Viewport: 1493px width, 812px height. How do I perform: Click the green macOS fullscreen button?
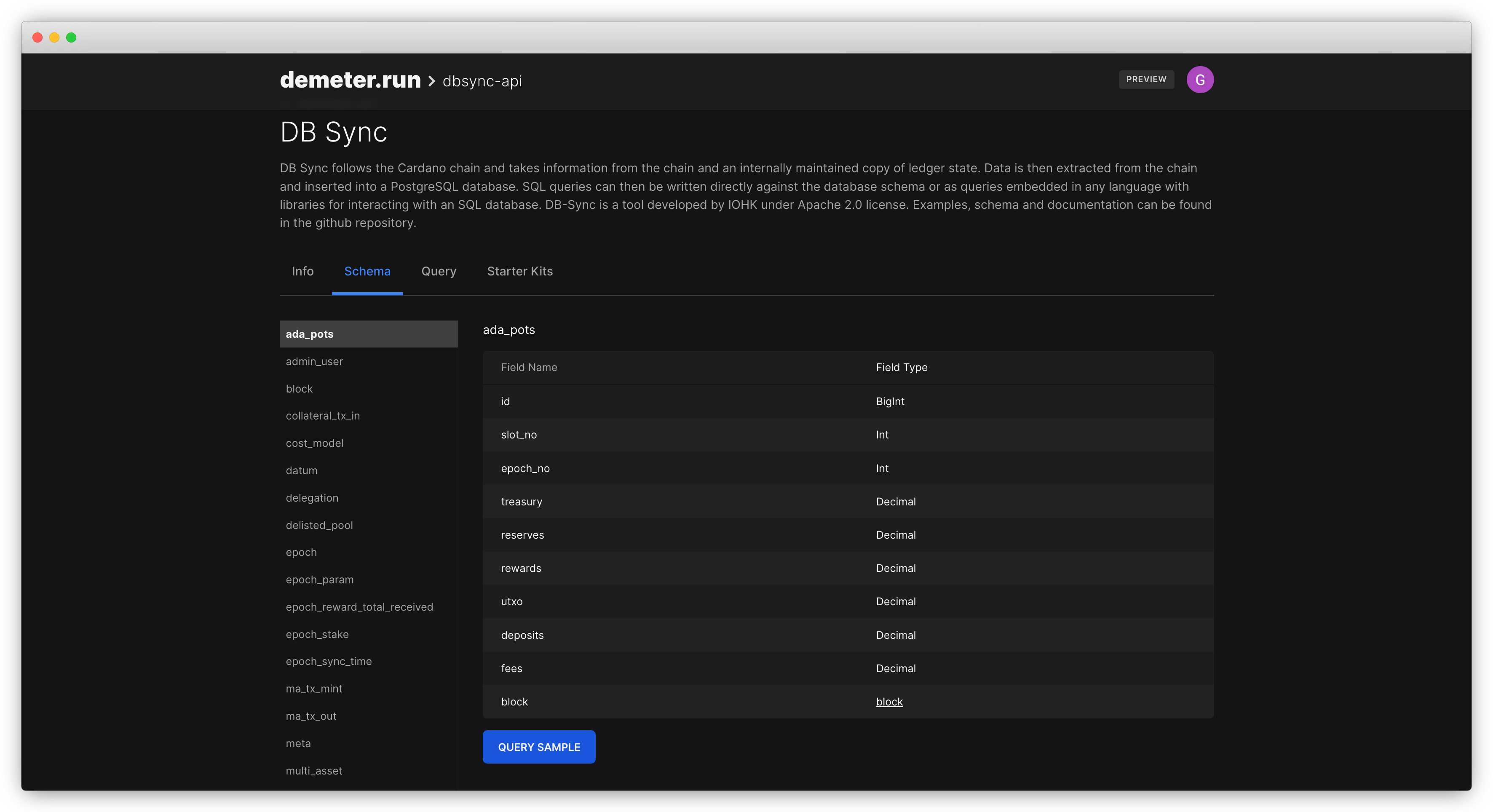71,37
